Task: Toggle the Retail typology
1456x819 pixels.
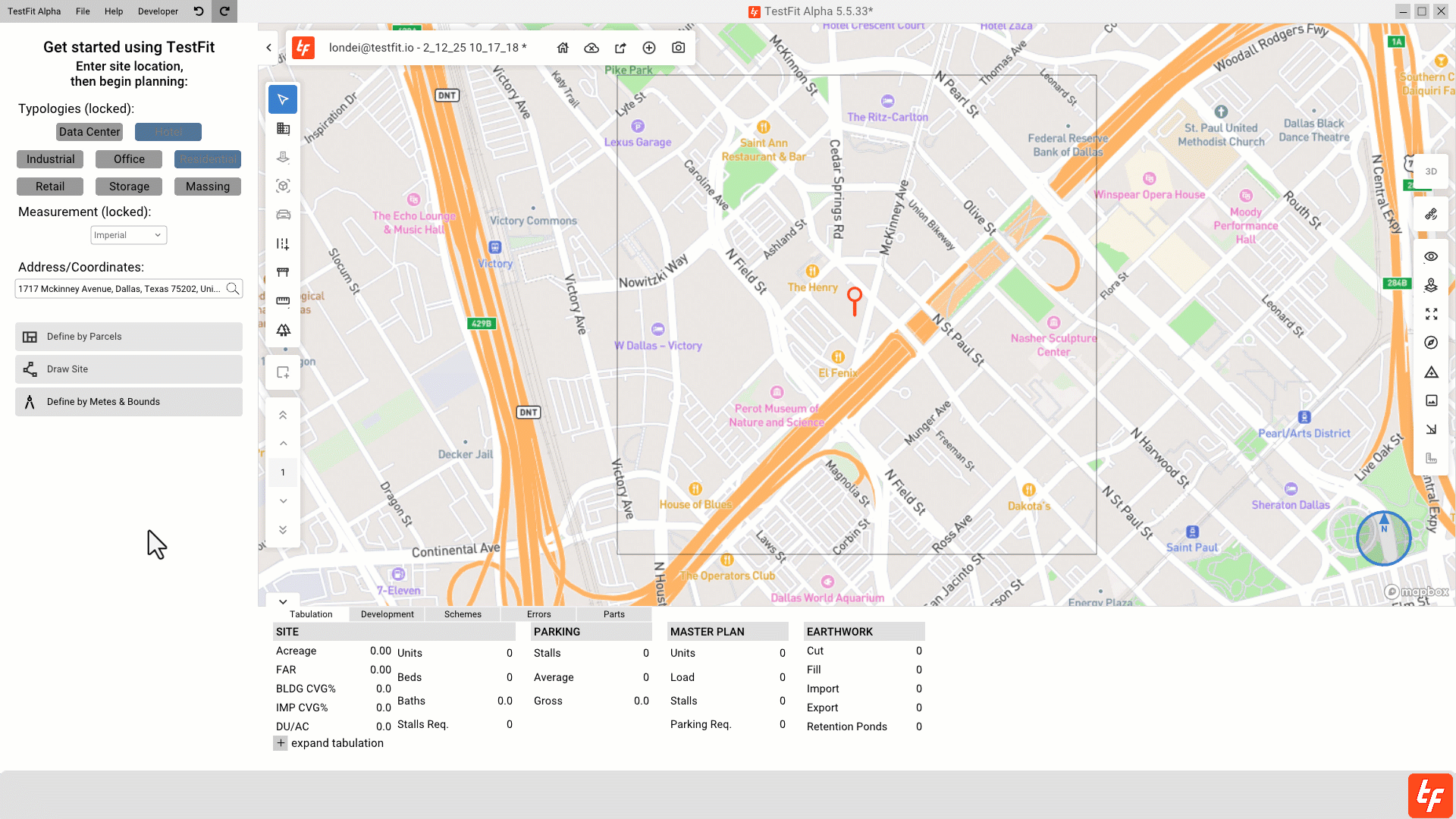Action: pos(50,187)
